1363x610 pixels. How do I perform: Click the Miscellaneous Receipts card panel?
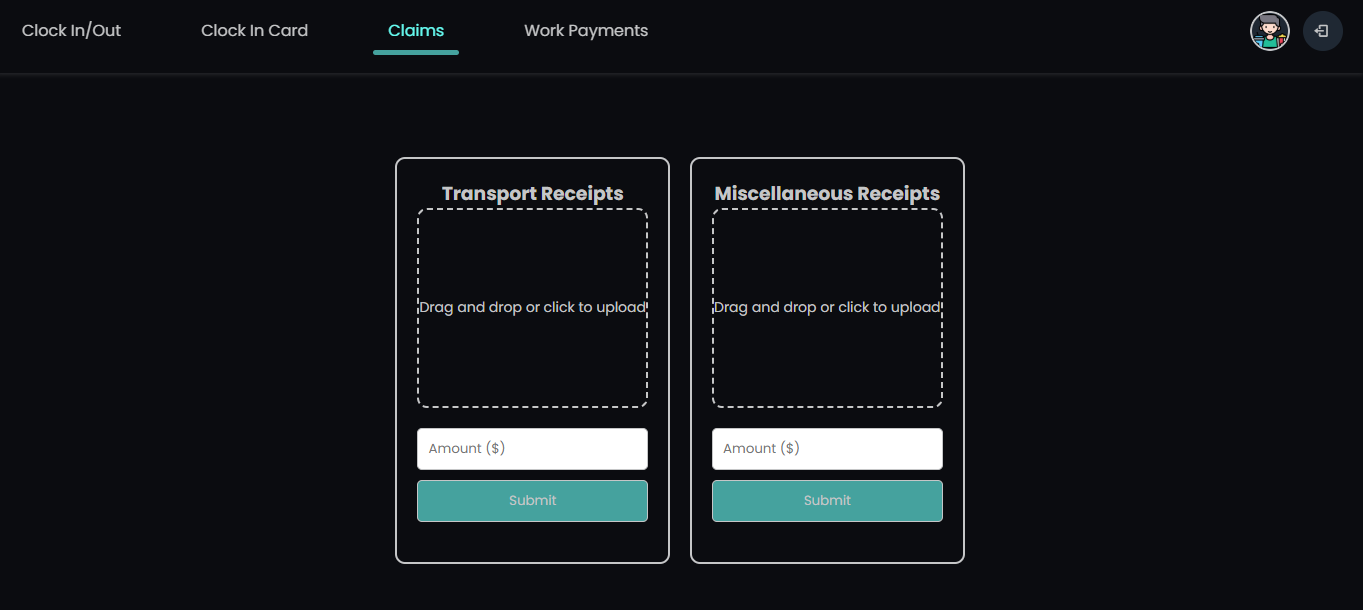pos(827,545)
